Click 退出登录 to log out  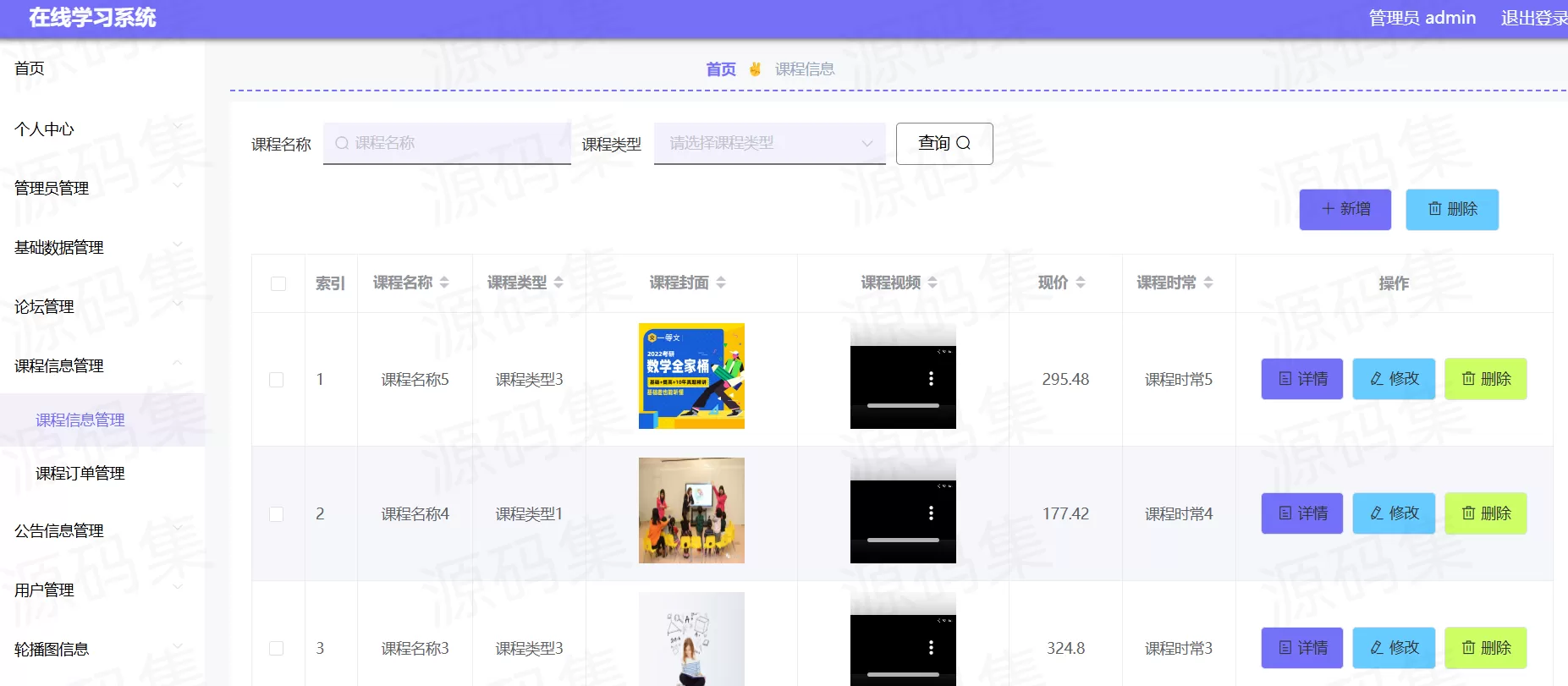point(1533,18)
